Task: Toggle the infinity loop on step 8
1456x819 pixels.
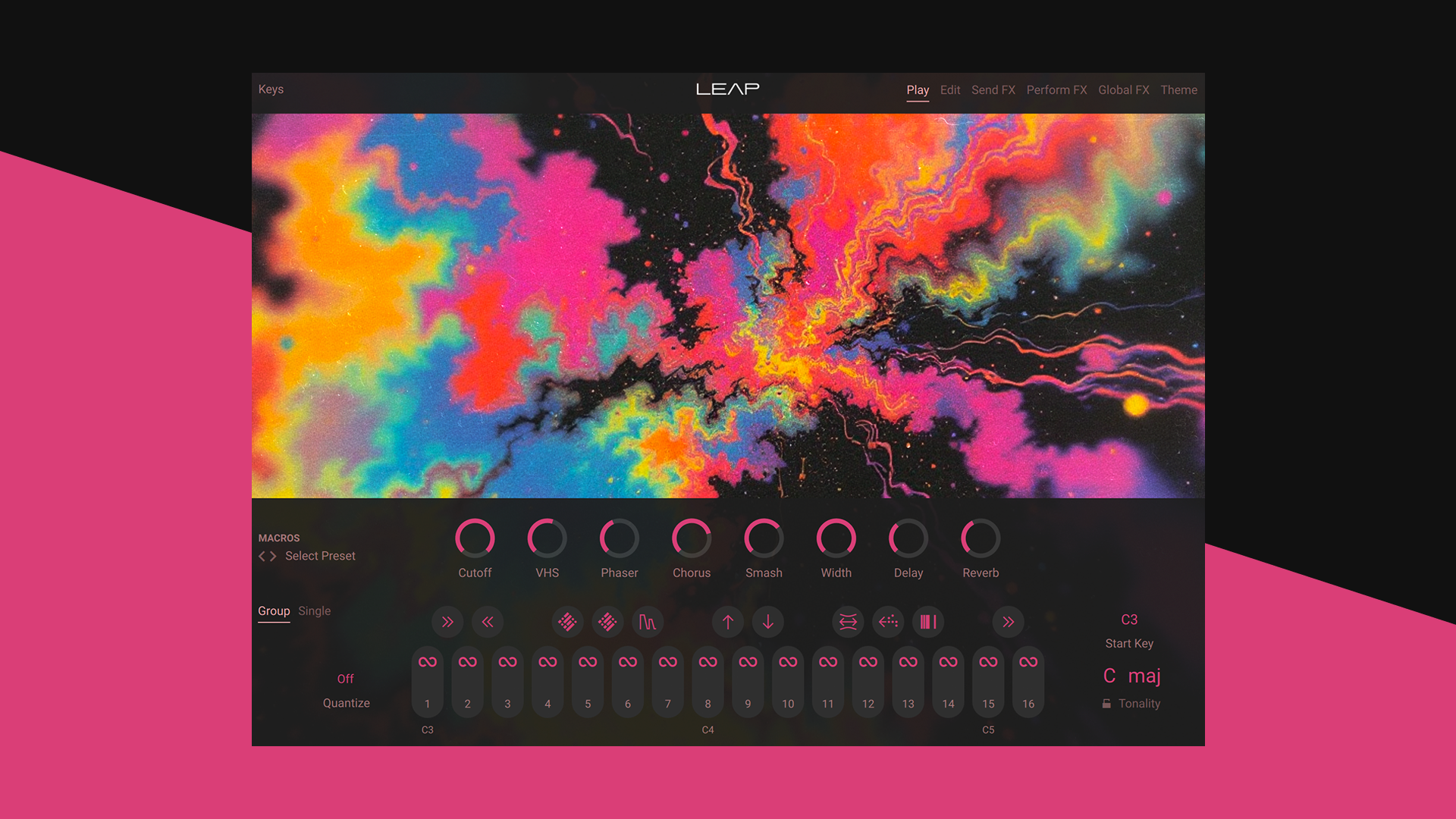Action: click(x=708, y=661)
